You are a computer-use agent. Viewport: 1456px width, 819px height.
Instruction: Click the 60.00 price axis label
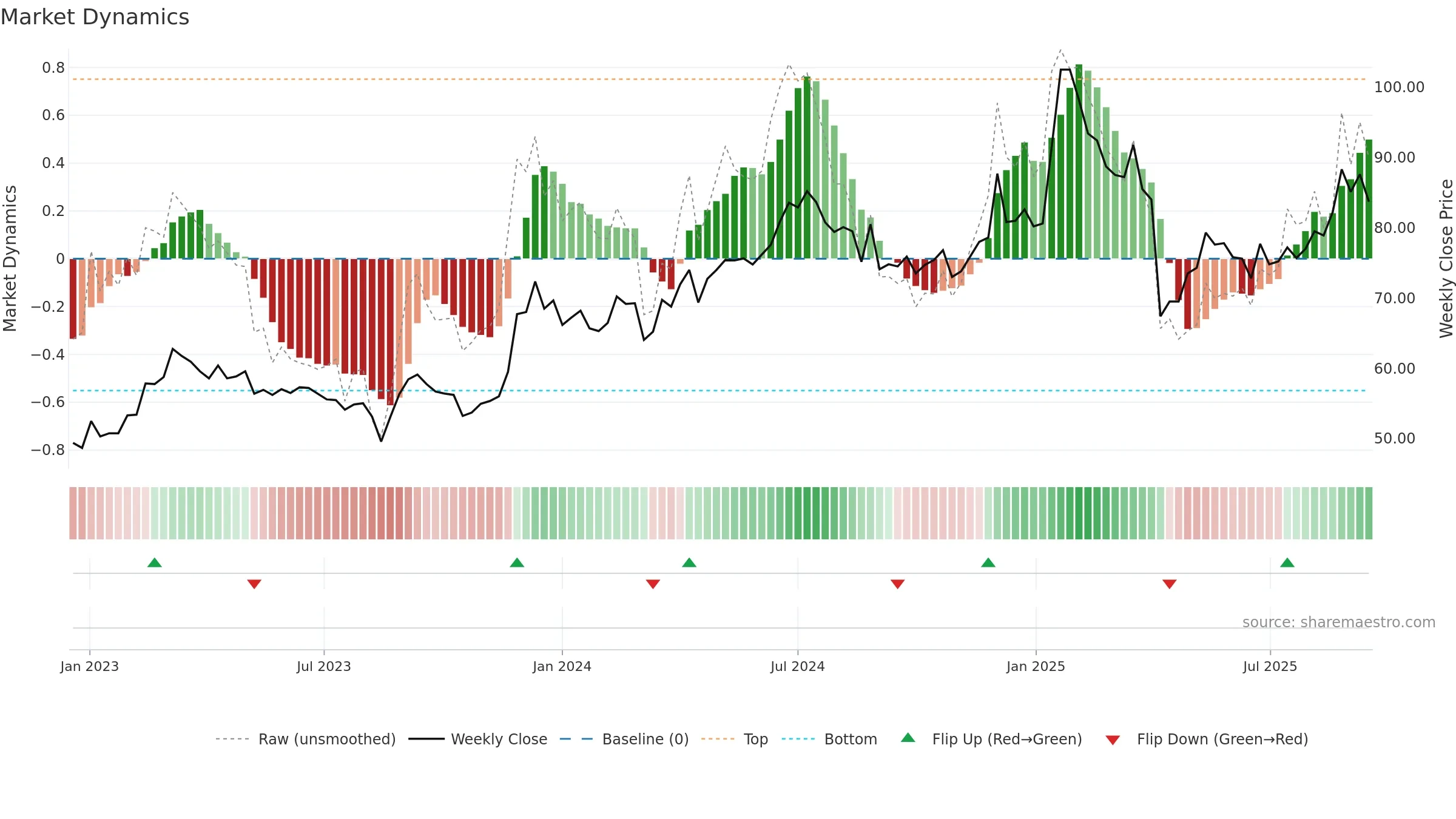click(x=1395, y=368)
